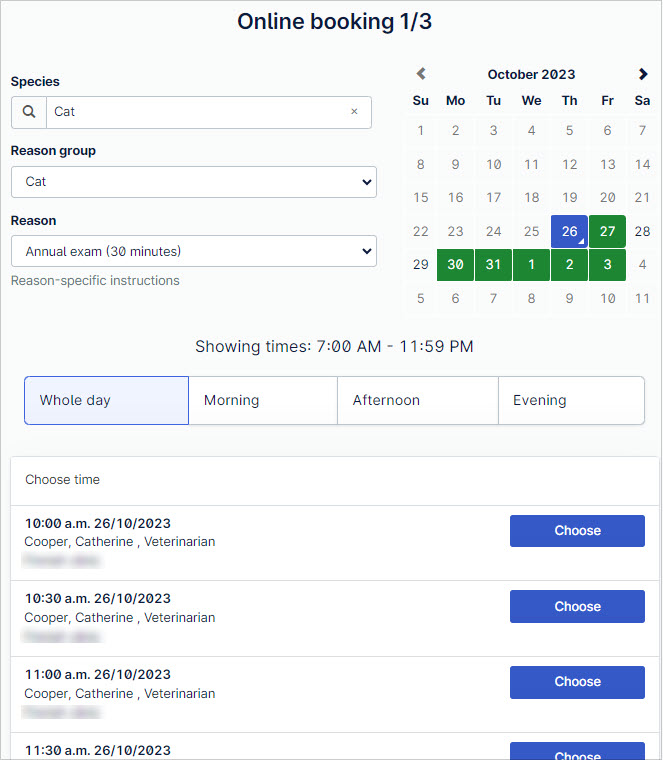Select green November 2 in the calendar
The height and width of the screenshot is (760, 663).
(x=569, y=265)
